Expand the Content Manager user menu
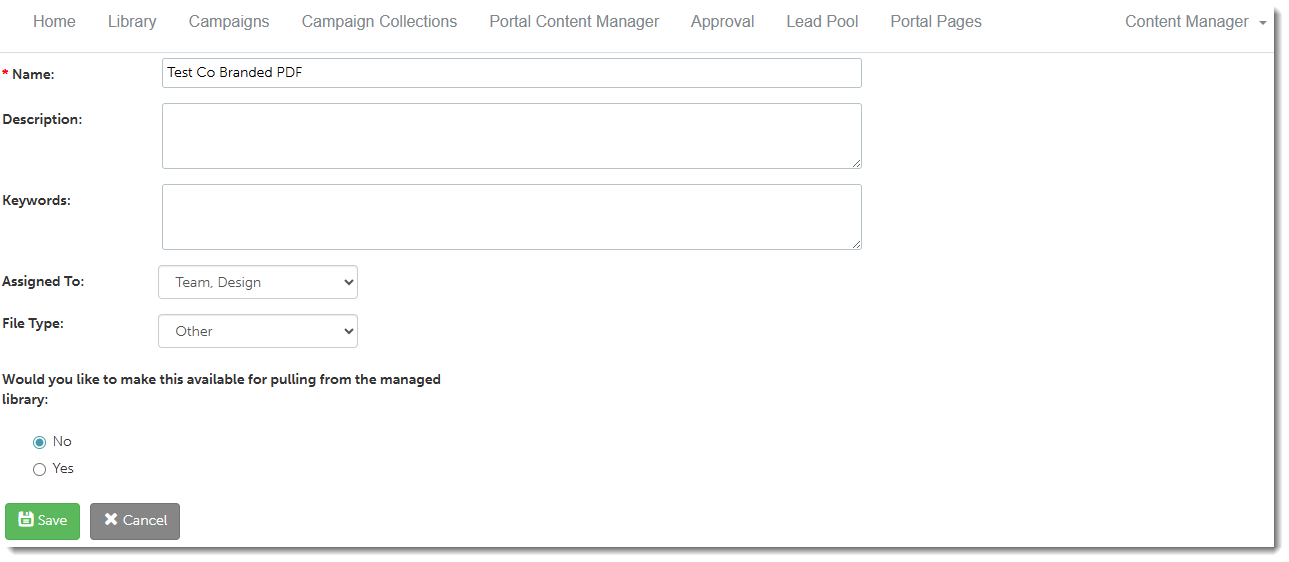This screenshot has width=1289, height=562. [x=1195, y=22]
